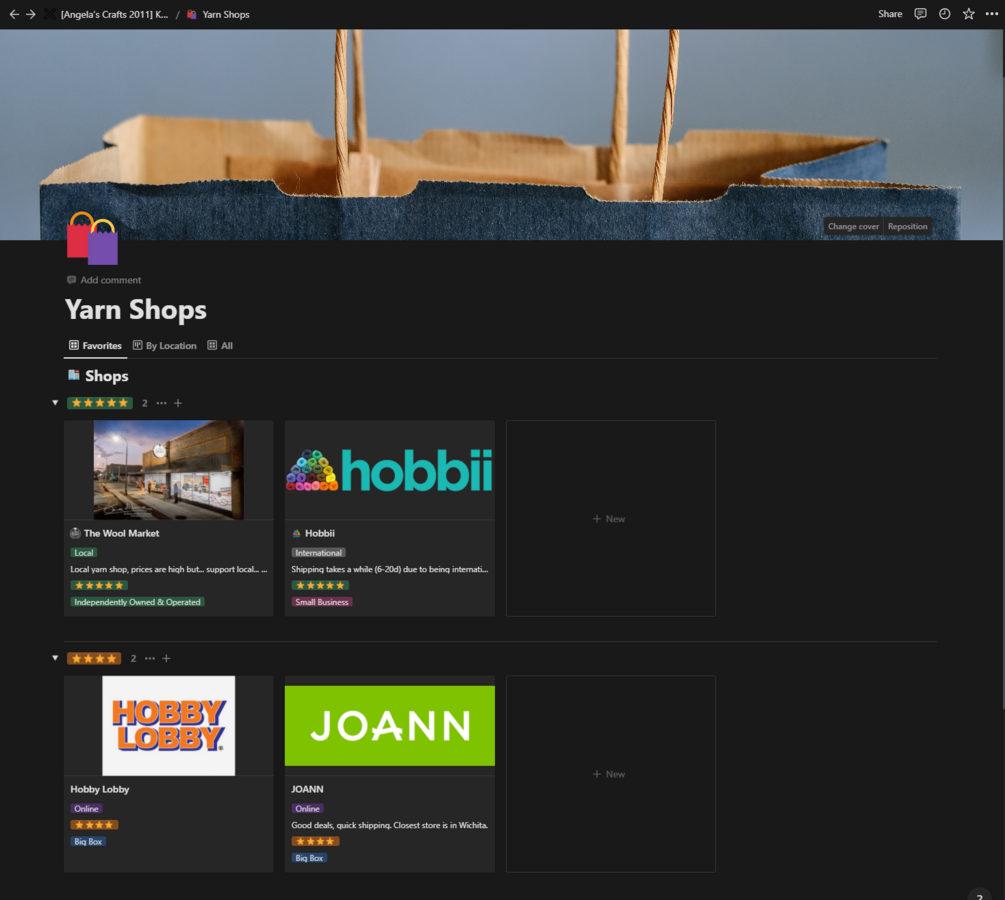1005x900 pixels.
Task: Click the five-star group header tag
Action: [100, 403]
